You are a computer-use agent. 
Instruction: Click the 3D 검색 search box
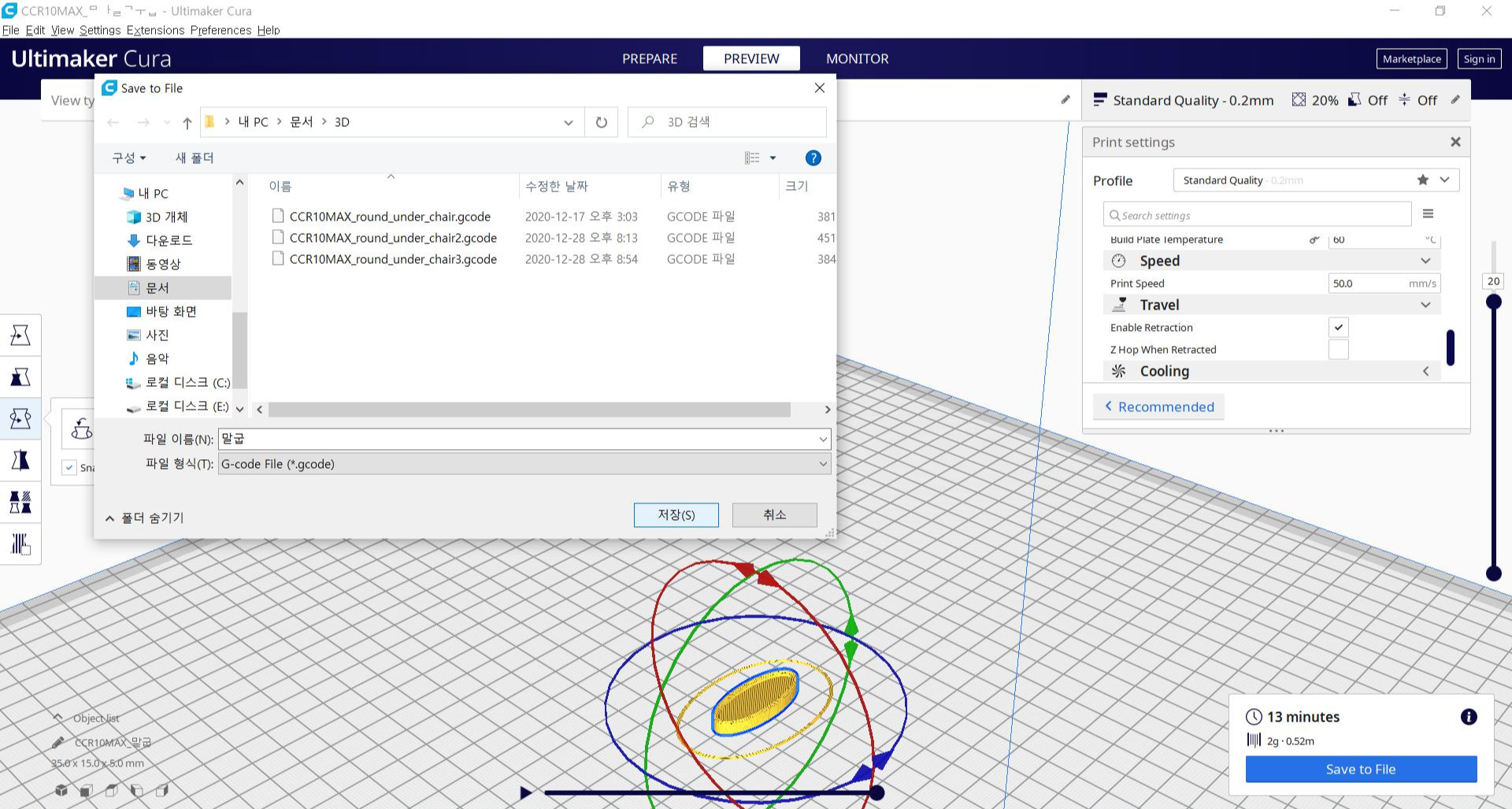[x=727, y=122]
